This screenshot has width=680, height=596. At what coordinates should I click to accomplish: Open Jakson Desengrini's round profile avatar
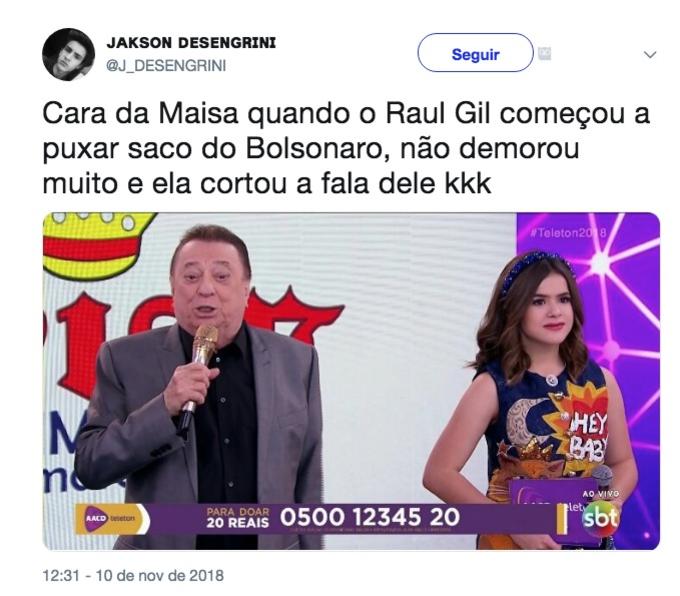69,55
